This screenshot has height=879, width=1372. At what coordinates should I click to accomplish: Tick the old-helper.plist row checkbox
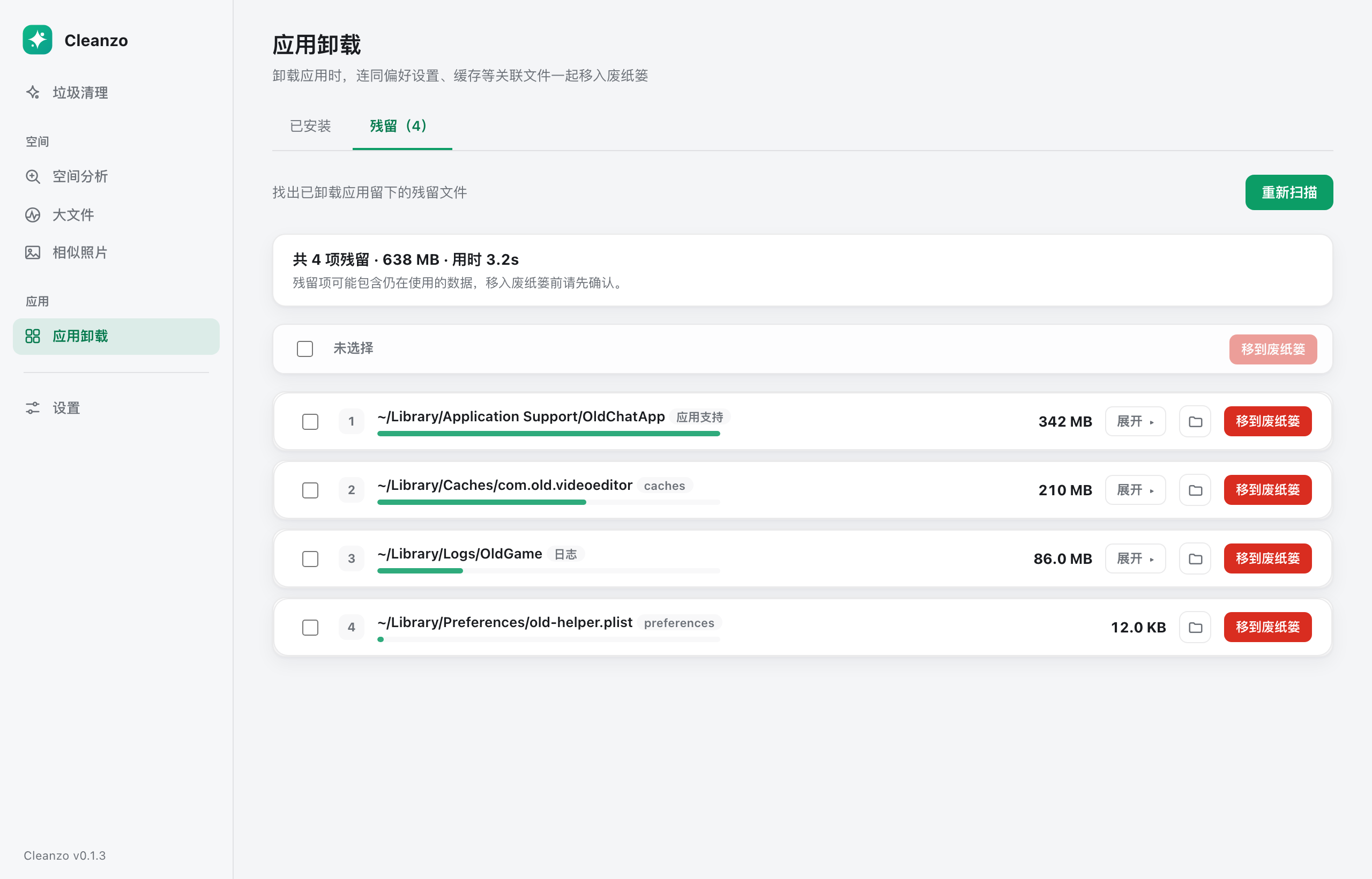(310, 627)
